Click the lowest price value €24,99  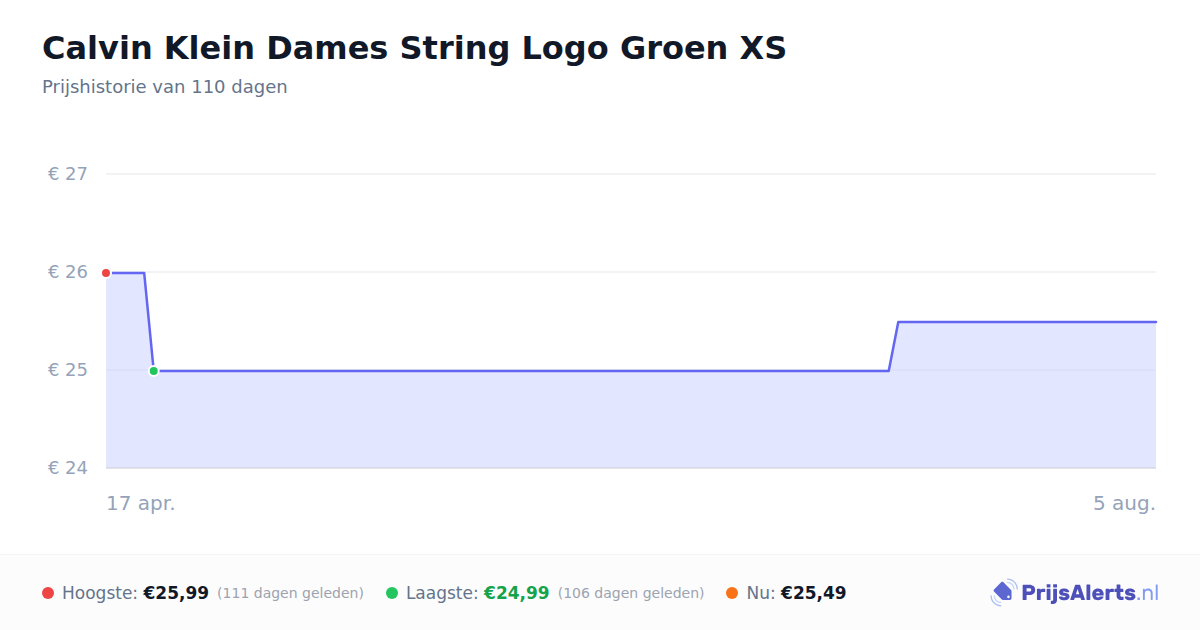[517, 593]
